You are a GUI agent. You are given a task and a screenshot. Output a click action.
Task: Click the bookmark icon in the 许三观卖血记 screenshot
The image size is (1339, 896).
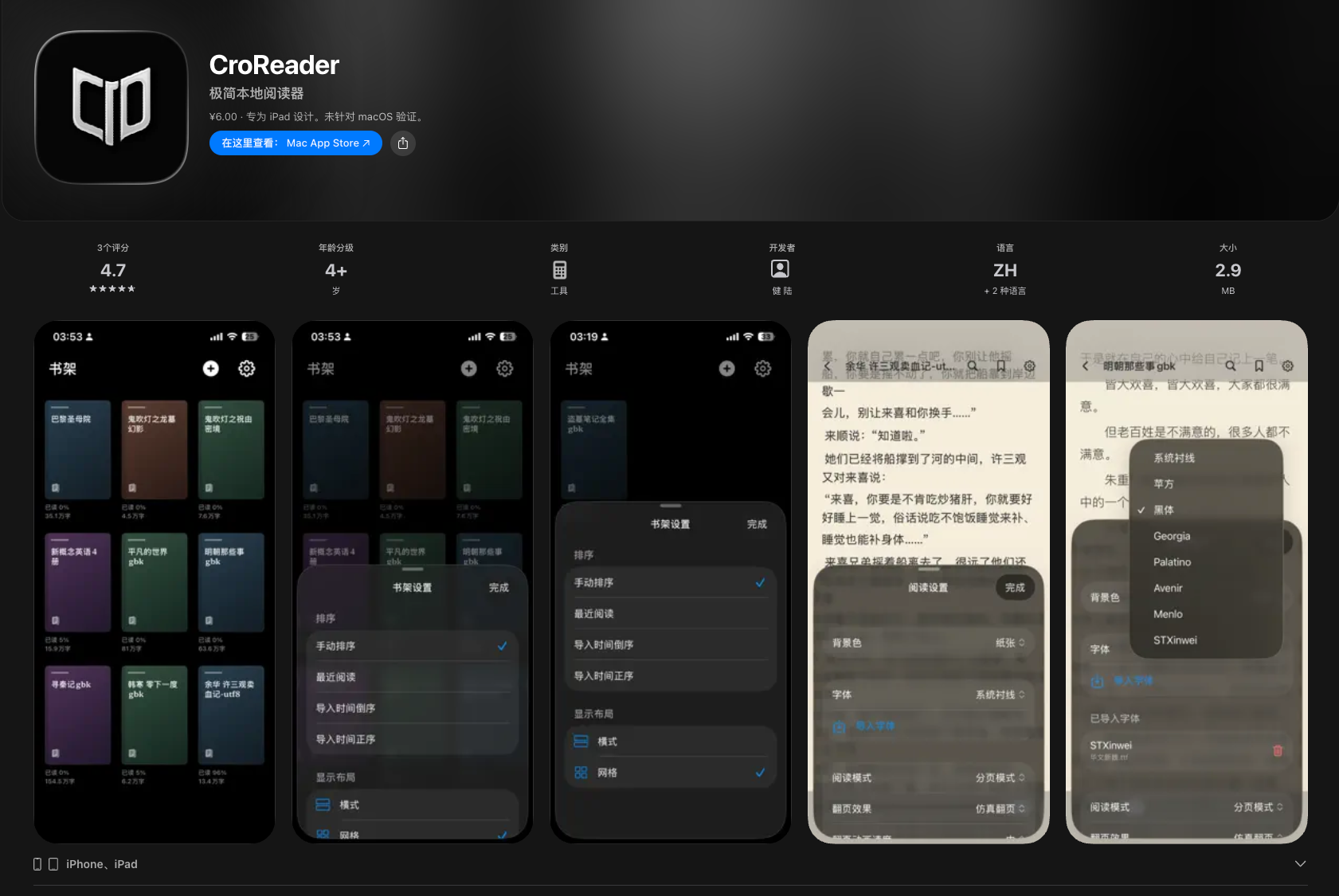(x=1001, y=366)
